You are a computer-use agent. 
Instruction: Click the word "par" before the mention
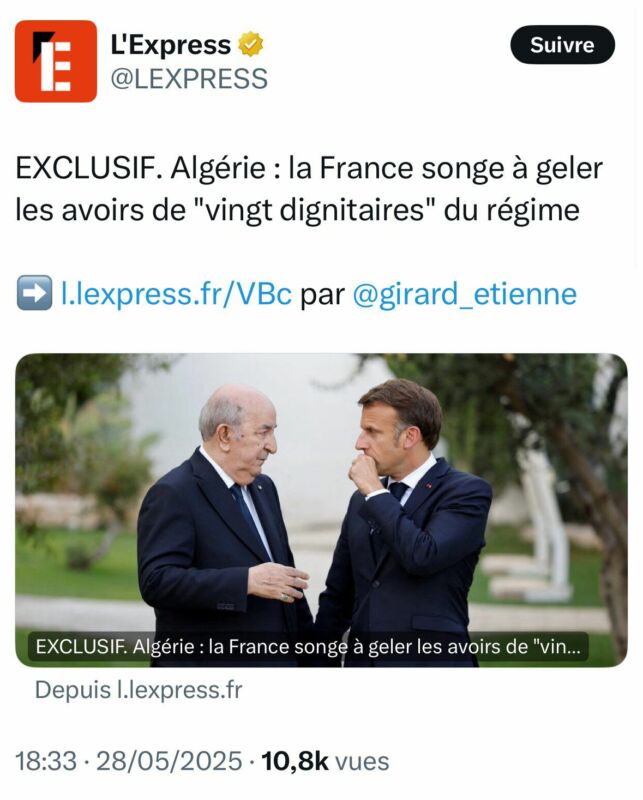click(x=323, y=296)
